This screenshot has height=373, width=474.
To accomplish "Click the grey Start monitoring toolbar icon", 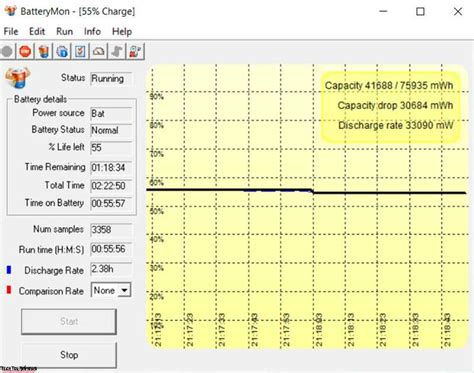I will 7,52.
